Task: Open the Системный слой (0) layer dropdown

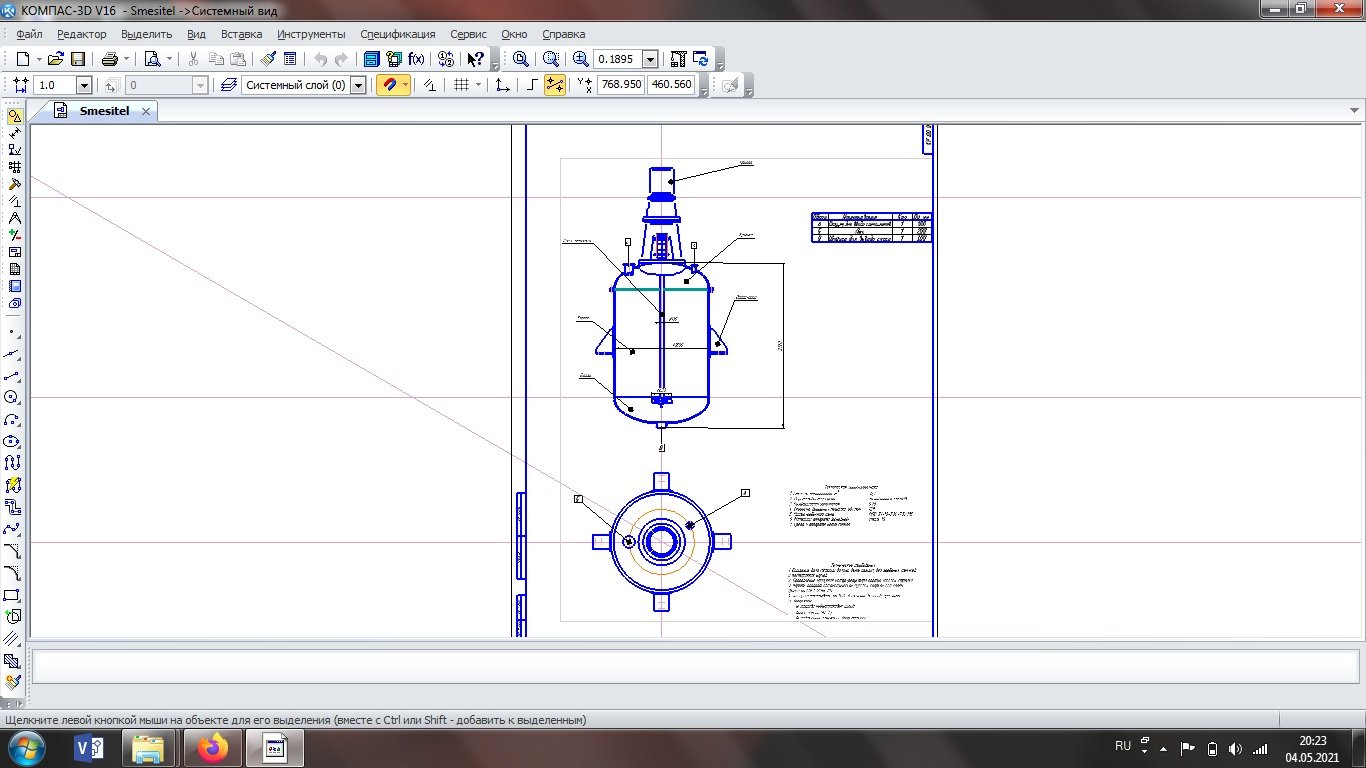Action: pos(358,85)
